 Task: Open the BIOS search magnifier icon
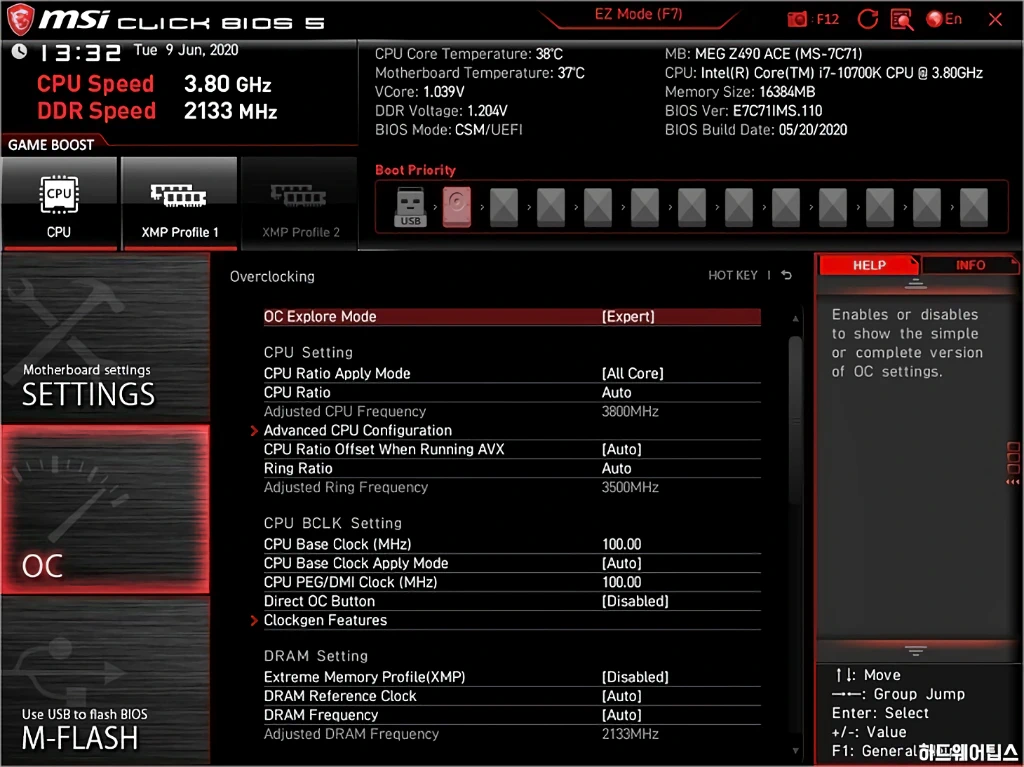[x=902, y=20]
